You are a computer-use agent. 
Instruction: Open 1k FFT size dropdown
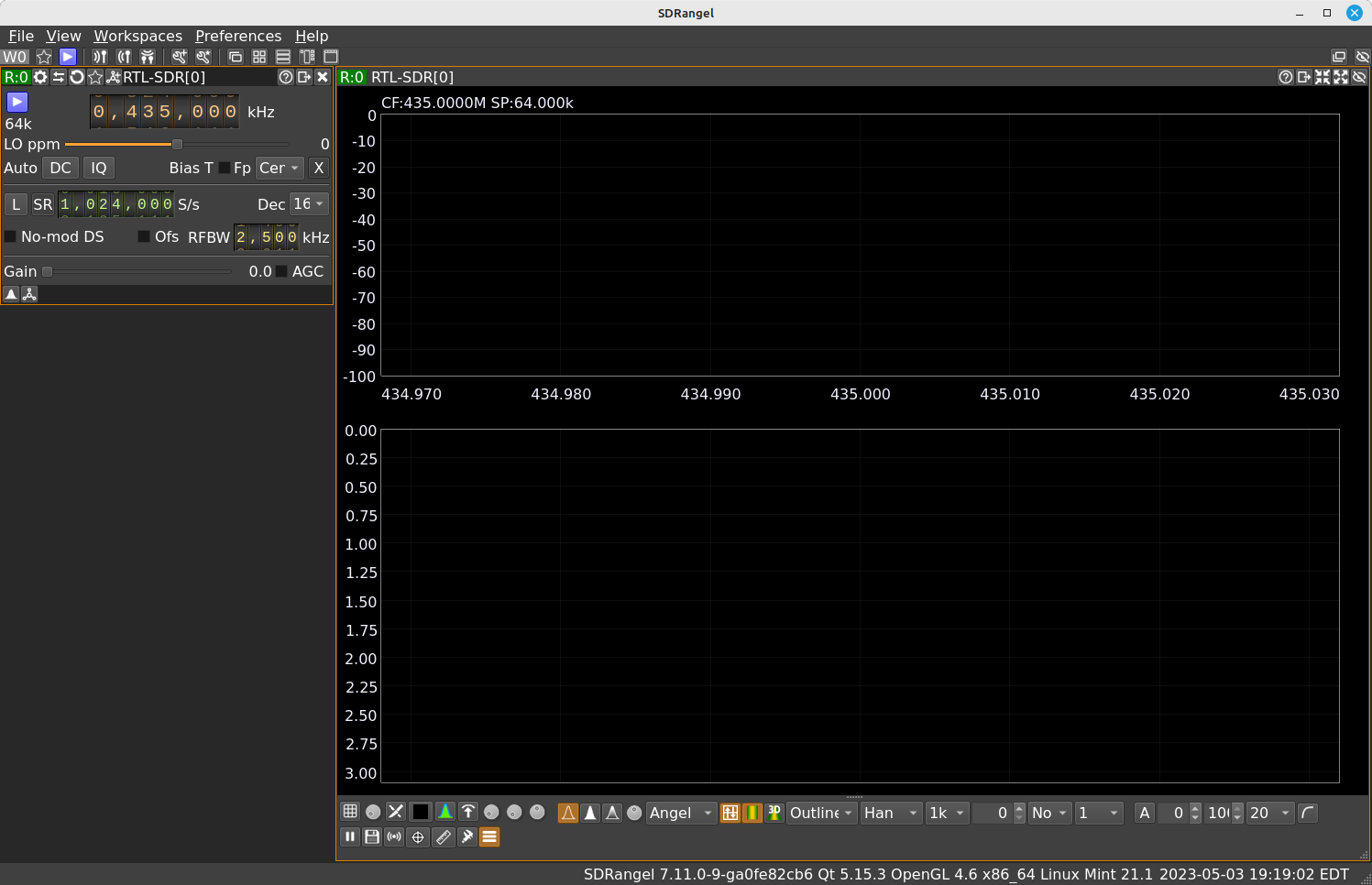click(947, 813)
